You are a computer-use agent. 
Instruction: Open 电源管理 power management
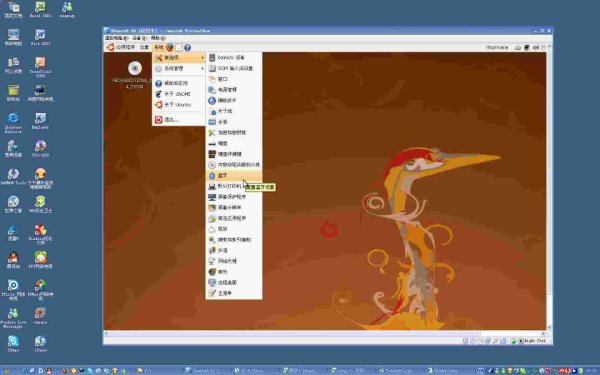[234, 90]
